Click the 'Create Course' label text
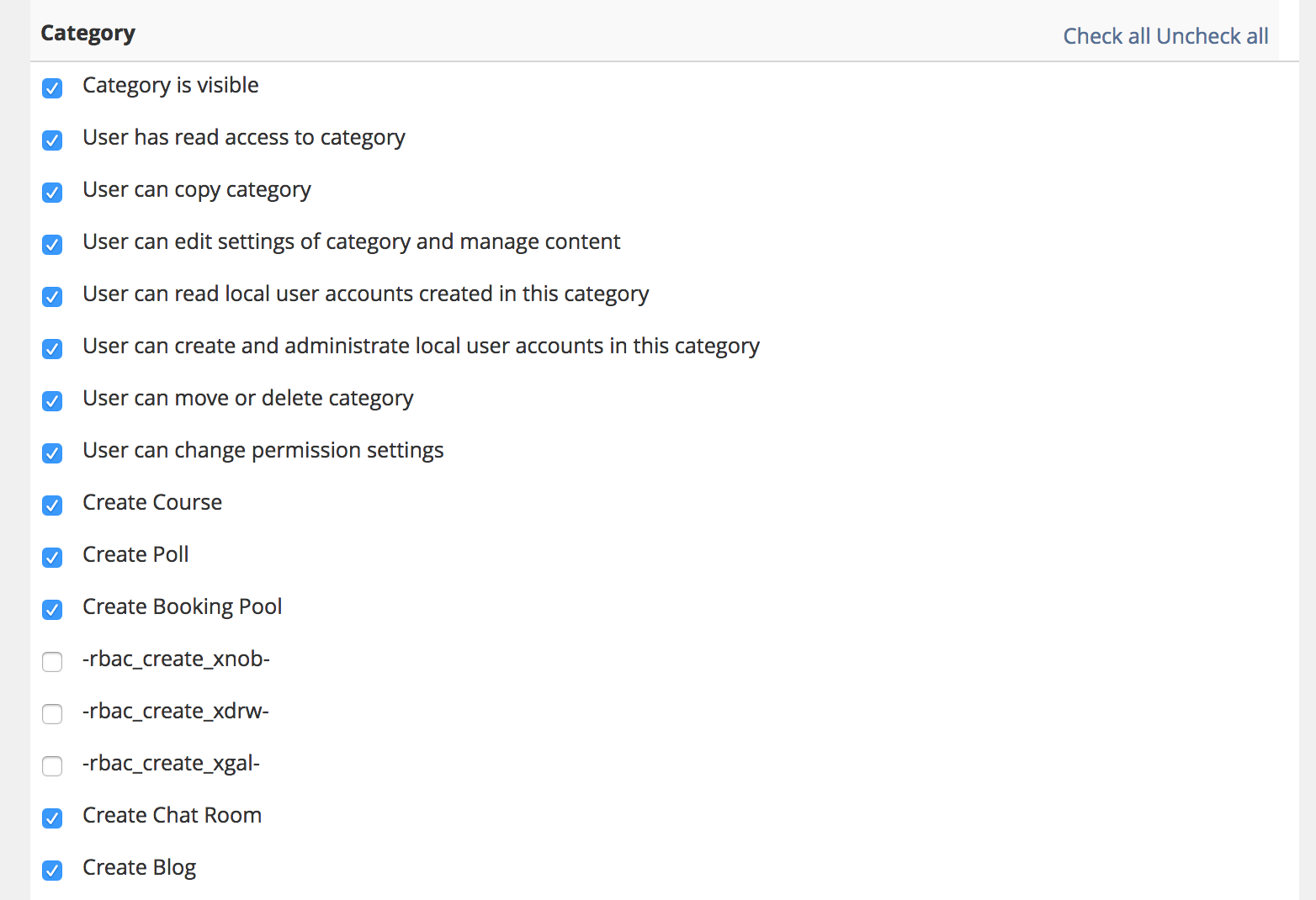The image size is (1316, 900). tap(152, 502)
